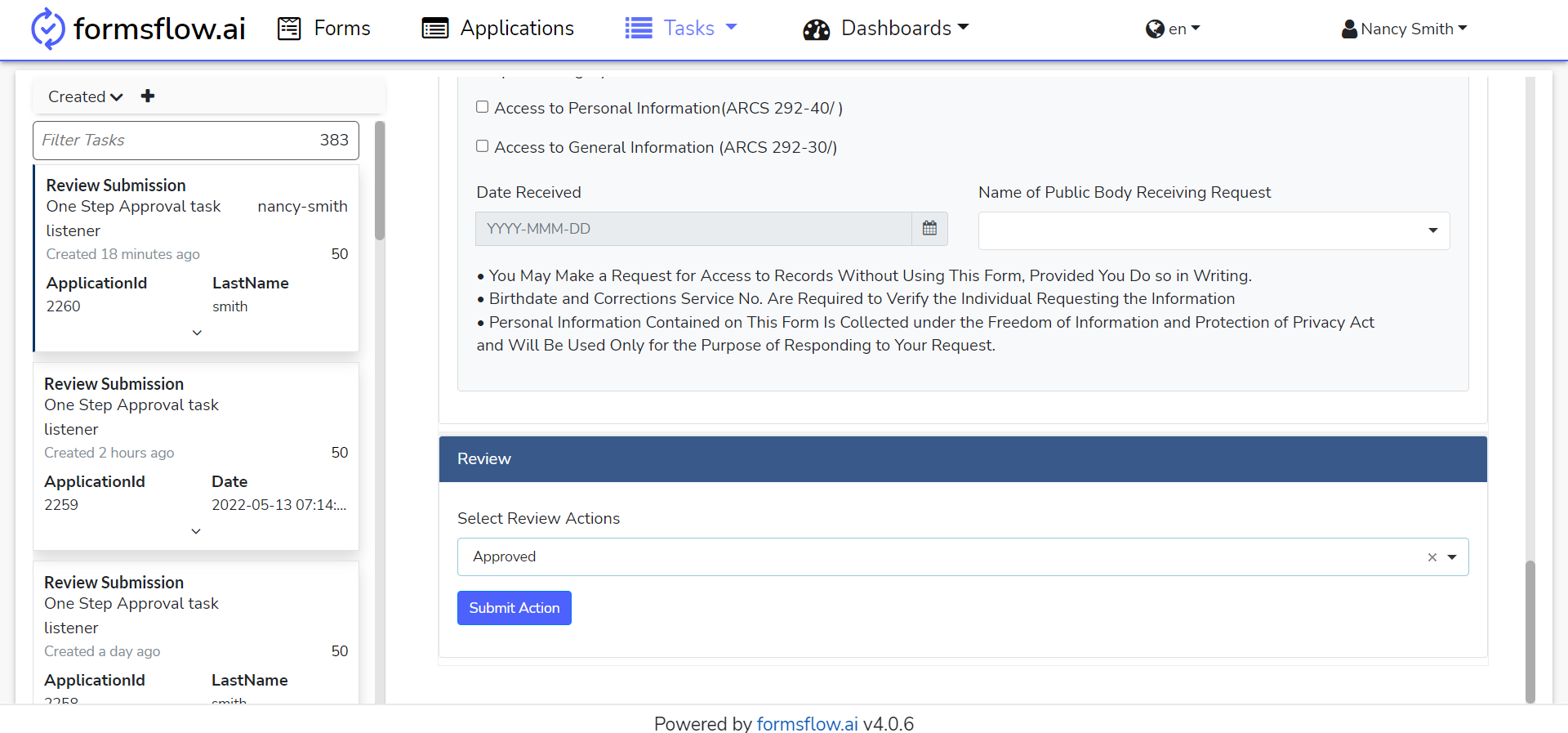Click the form panel vertical scrollbar
The height and width of the screenshot is (733, 1568).
point(1530,631)
